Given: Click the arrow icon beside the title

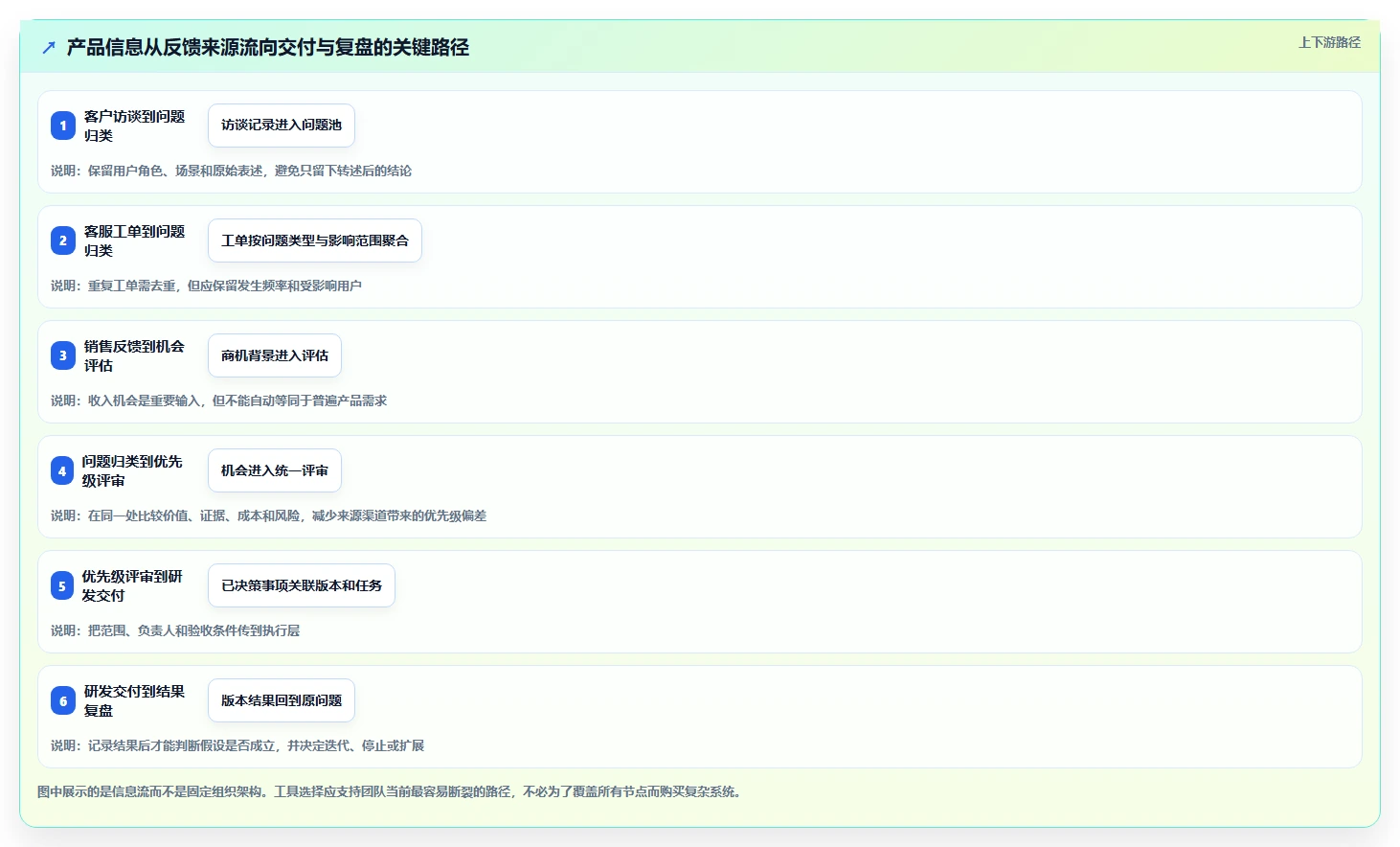Looking at the screenshot, I should (49, 47).
